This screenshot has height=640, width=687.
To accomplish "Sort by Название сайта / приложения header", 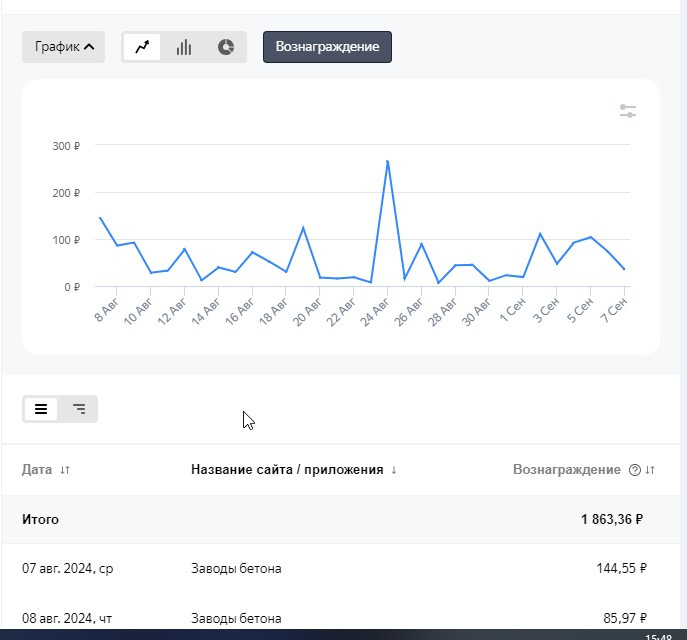I will (x=287, y=470).
